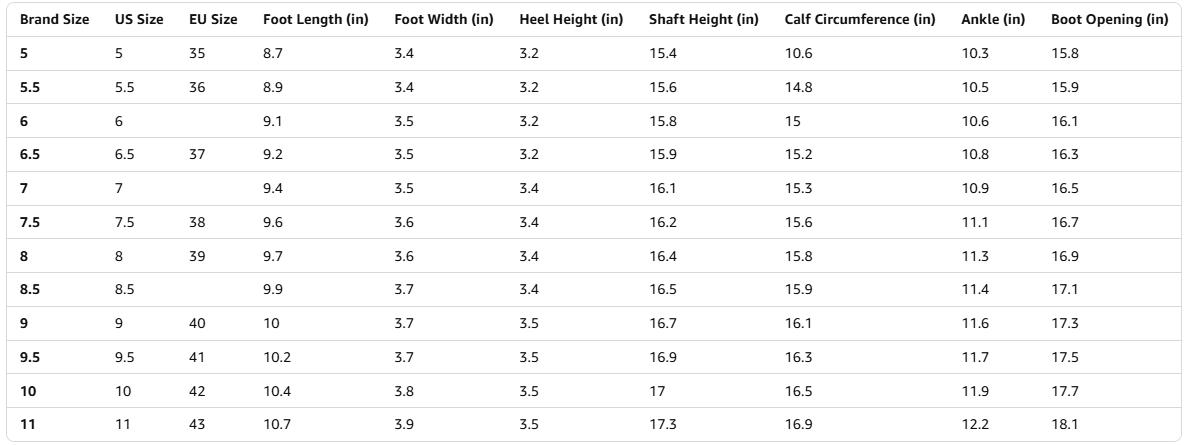Select the Foot Width (in) header
This screenshot has height=445, width=1190.
click(443, 20)
